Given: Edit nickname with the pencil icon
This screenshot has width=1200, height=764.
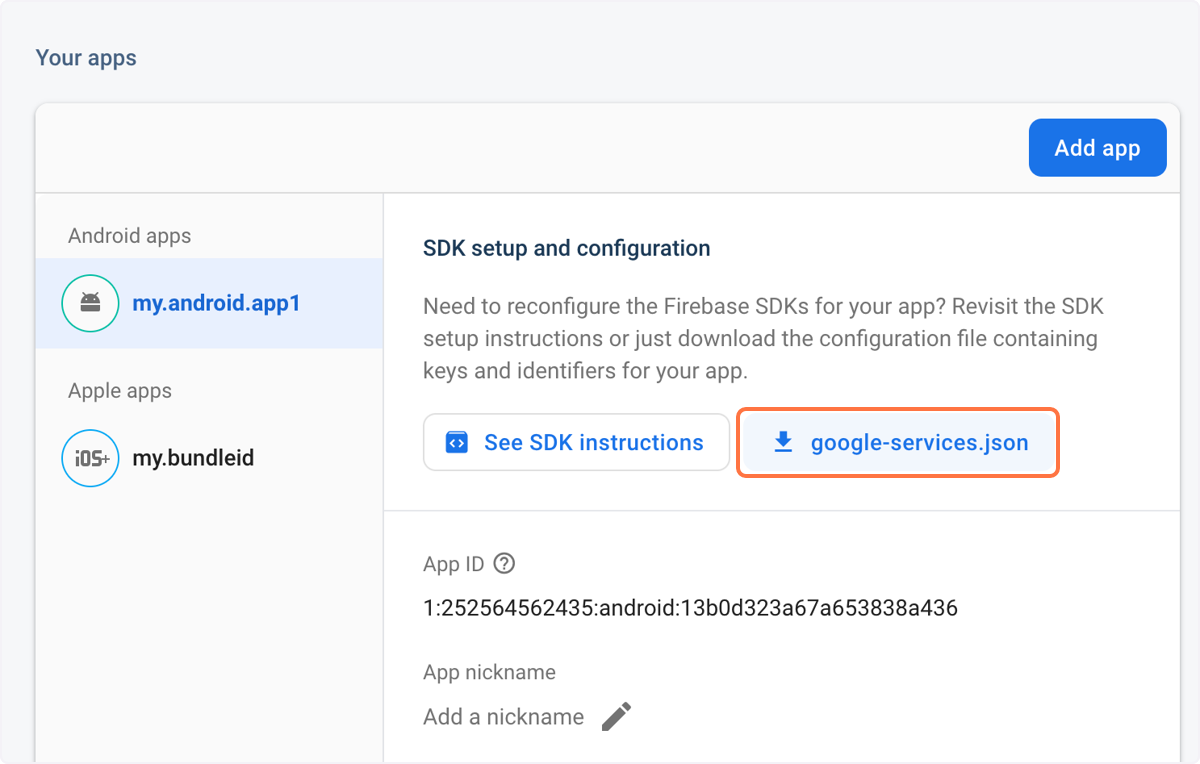Looking at the screenshot, I should [617, 716].
